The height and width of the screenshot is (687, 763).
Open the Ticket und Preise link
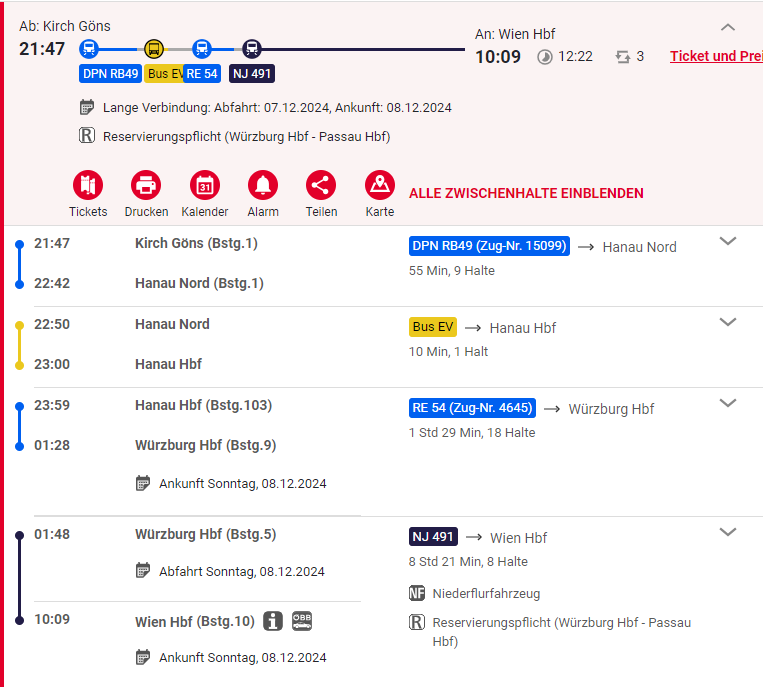(715, 56)
